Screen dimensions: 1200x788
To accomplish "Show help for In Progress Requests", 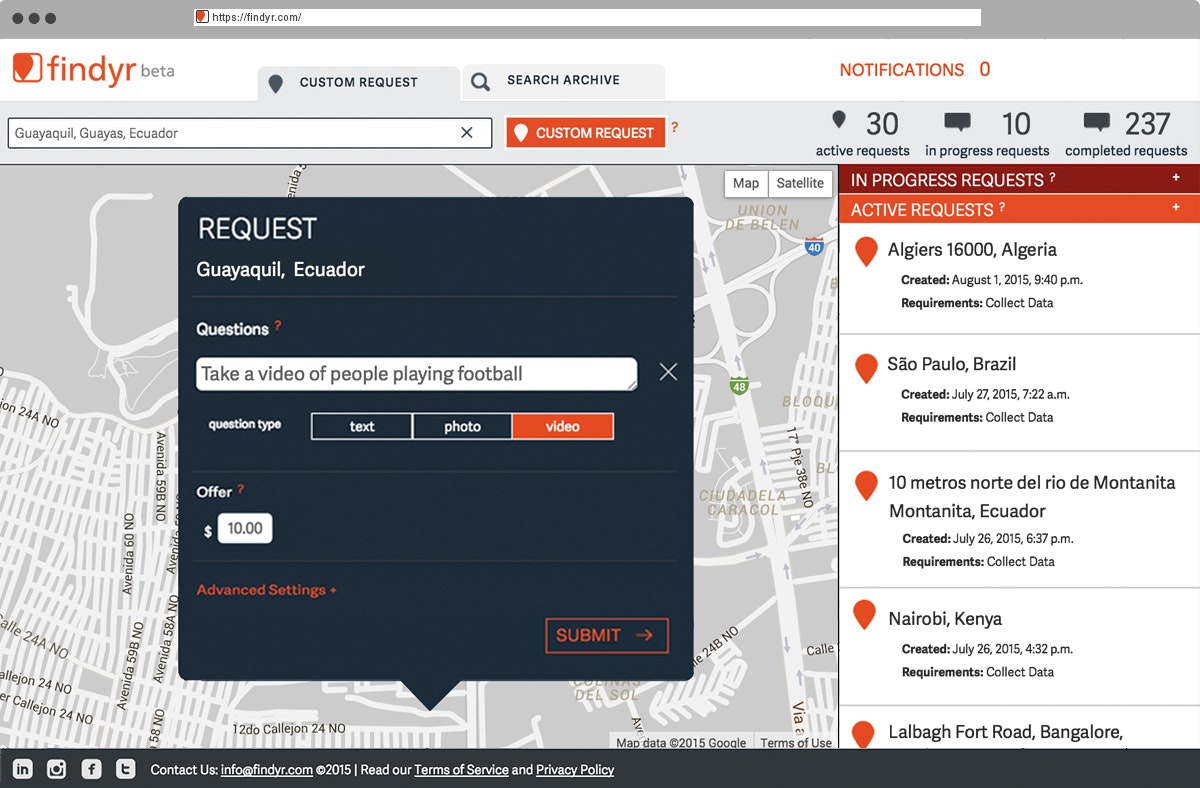I will pyautogui.click(x=1052, y=178).
